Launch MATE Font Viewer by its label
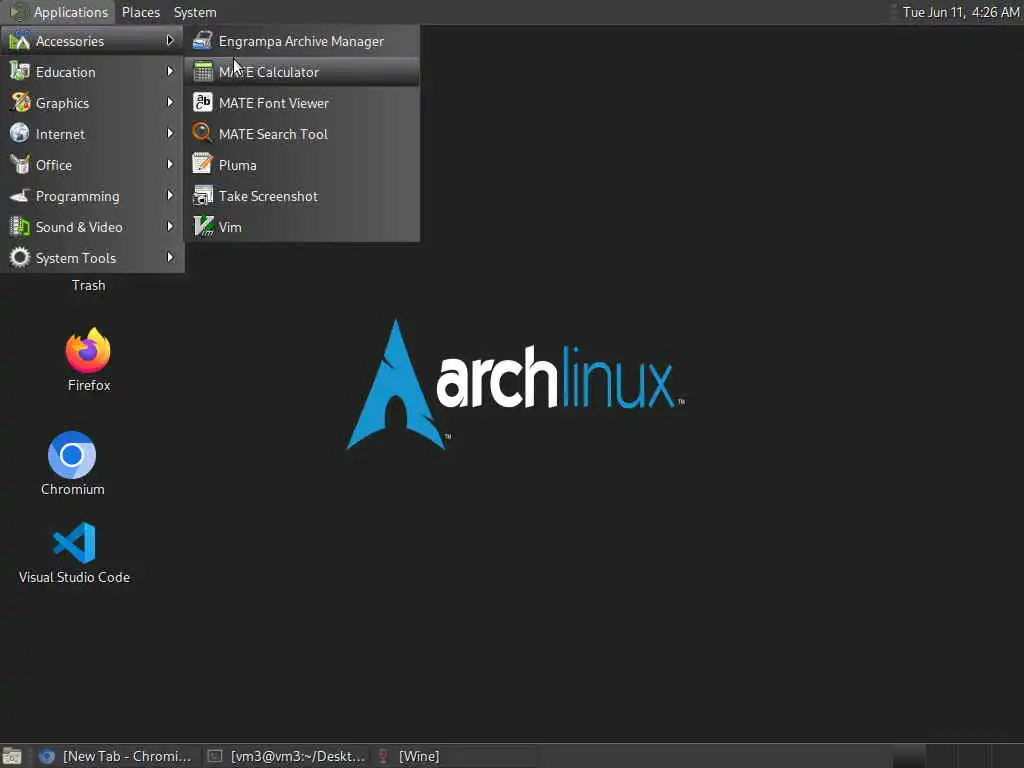Image resolution: width=1024 pixels, height=768 pixels. tap(274, 103)
